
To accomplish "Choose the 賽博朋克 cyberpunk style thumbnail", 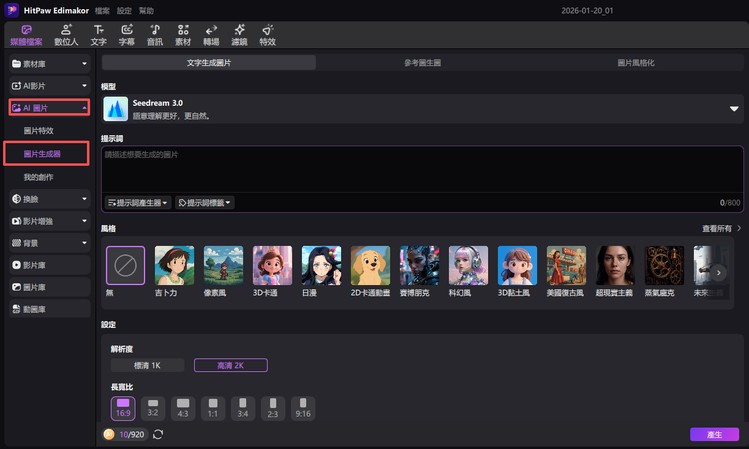I will pos(419,266).
